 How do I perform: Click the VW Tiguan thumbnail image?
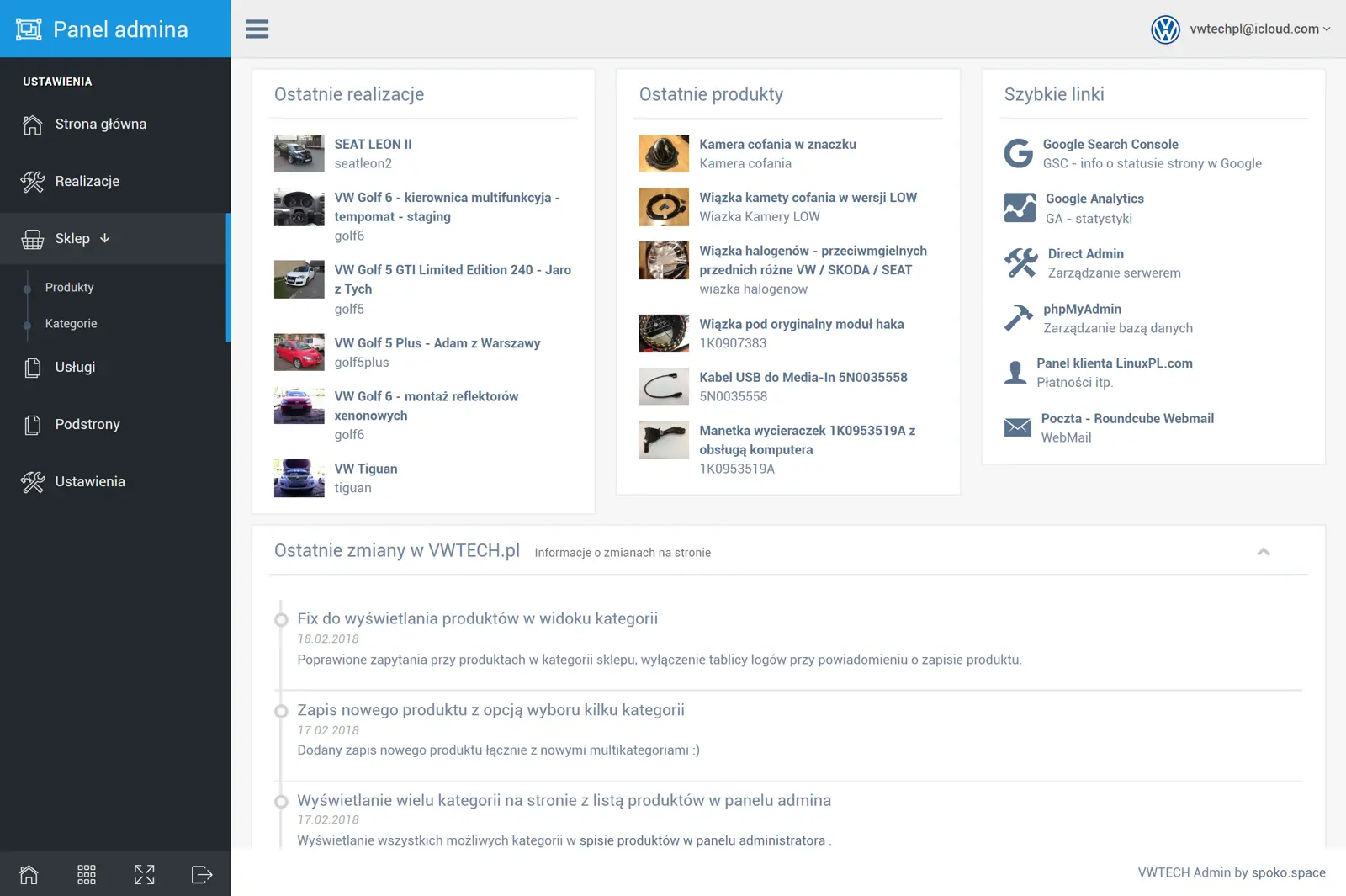pyautogui.click(x=299, y=478)
